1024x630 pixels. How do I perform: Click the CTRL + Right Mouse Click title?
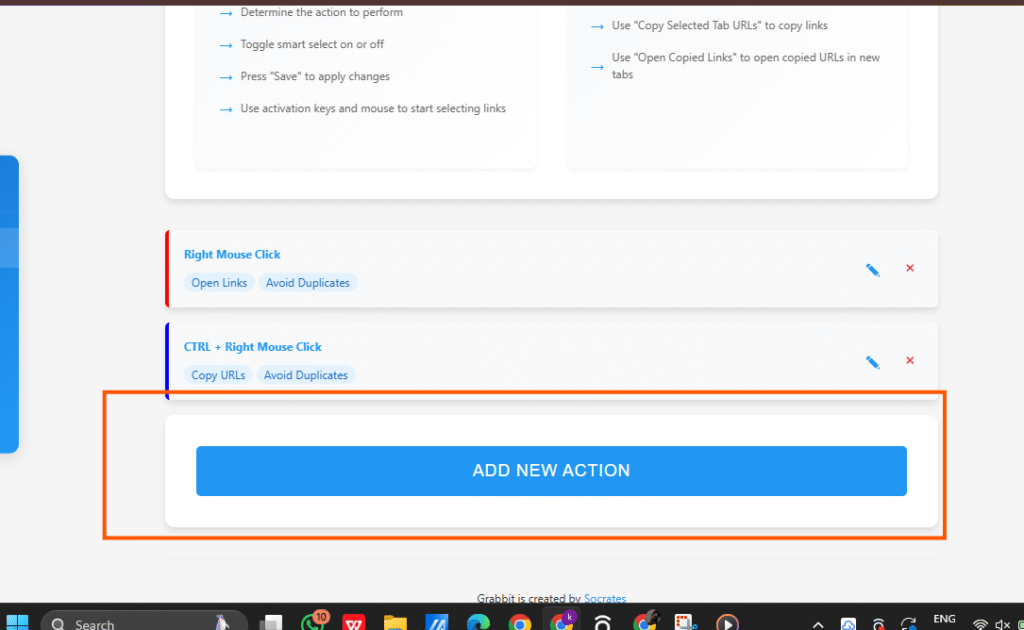253,347
